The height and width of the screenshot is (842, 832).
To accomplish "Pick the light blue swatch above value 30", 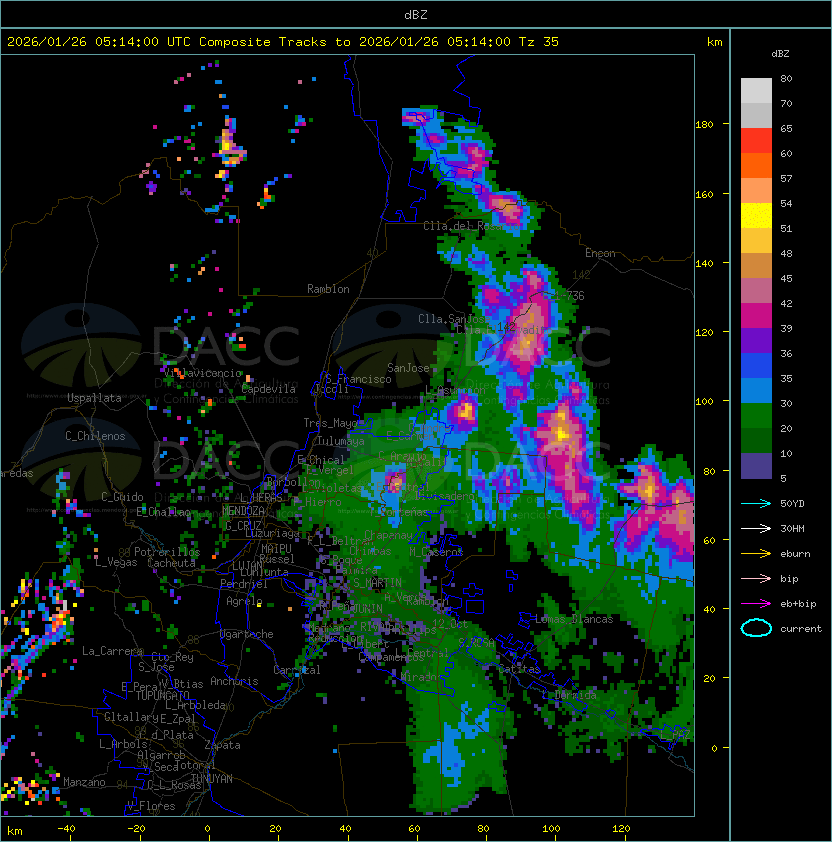I will [x=756, y=391].
